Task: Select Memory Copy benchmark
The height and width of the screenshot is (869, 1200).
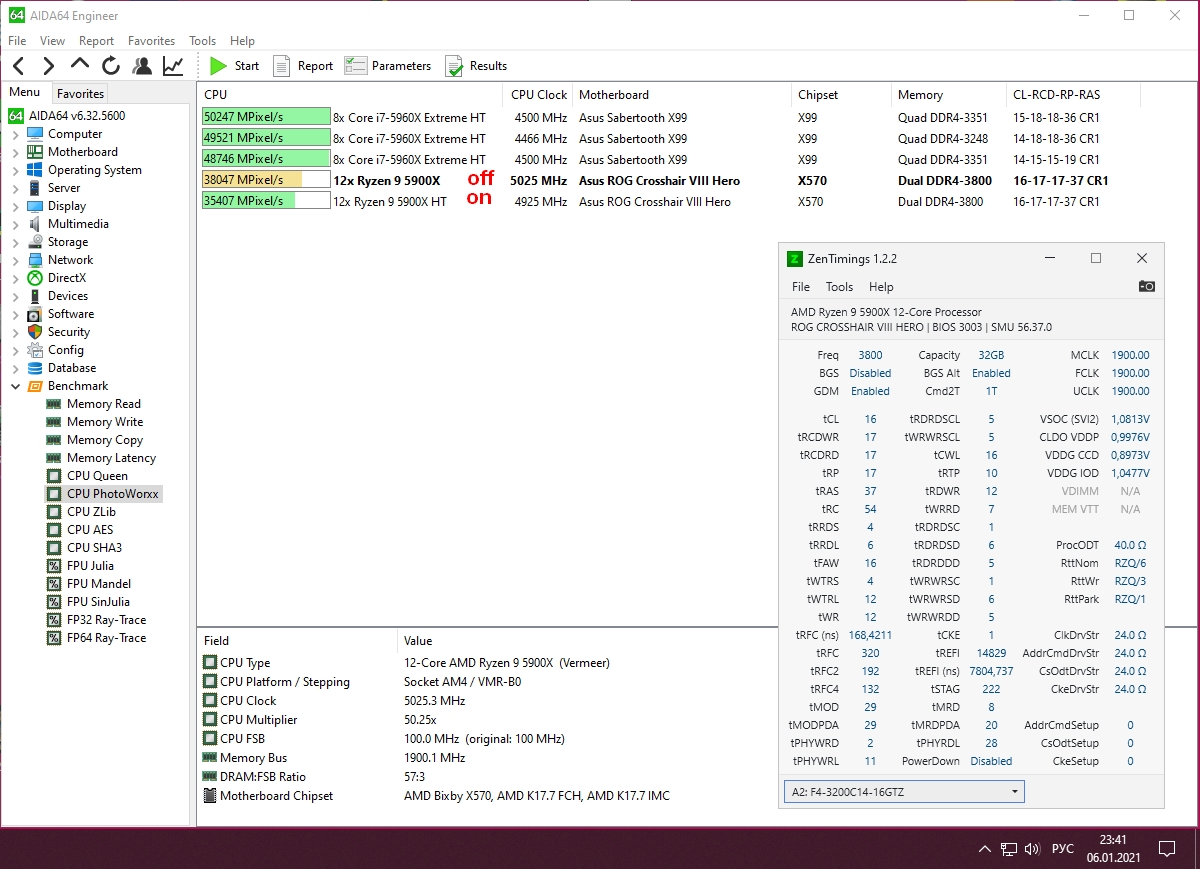Action: pyautogui.click(x=105, y=440)
